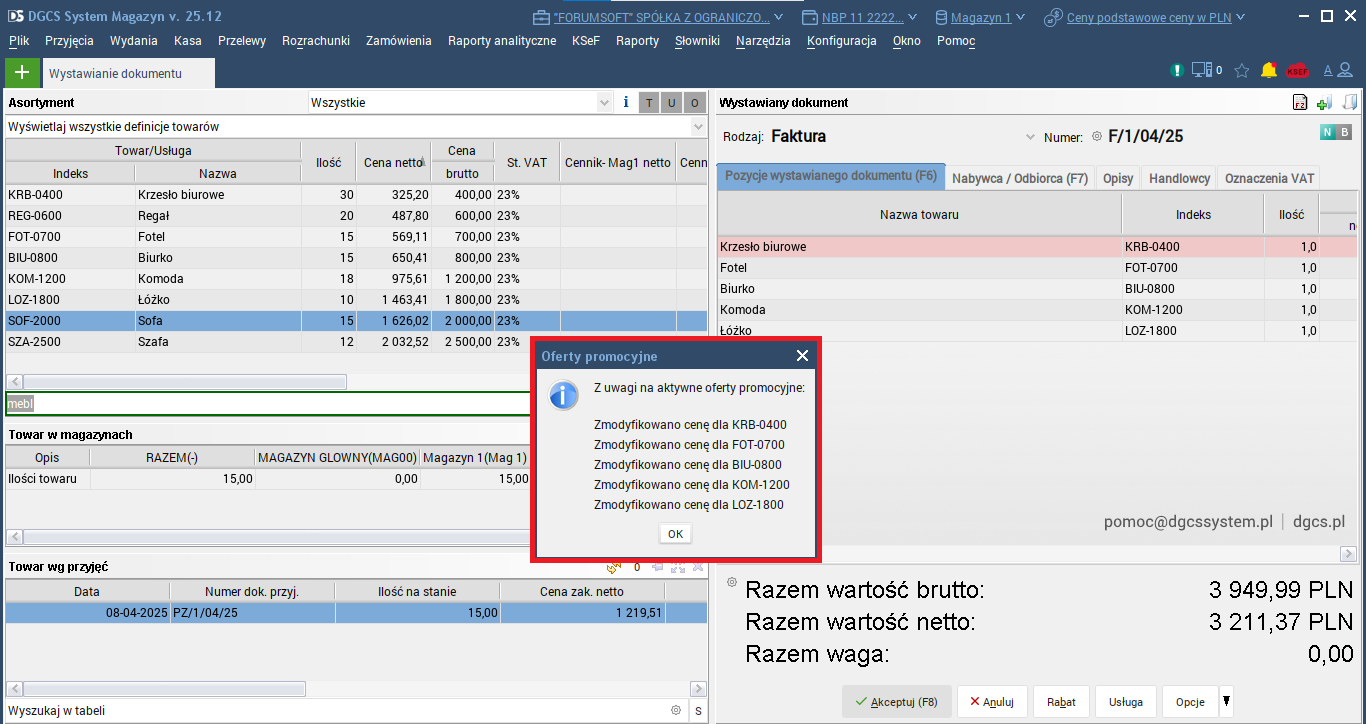Screen dimensions: 1366x724
Task: Open the Ceny podstawowe price list selector
Action: (x=1144, y=17)
